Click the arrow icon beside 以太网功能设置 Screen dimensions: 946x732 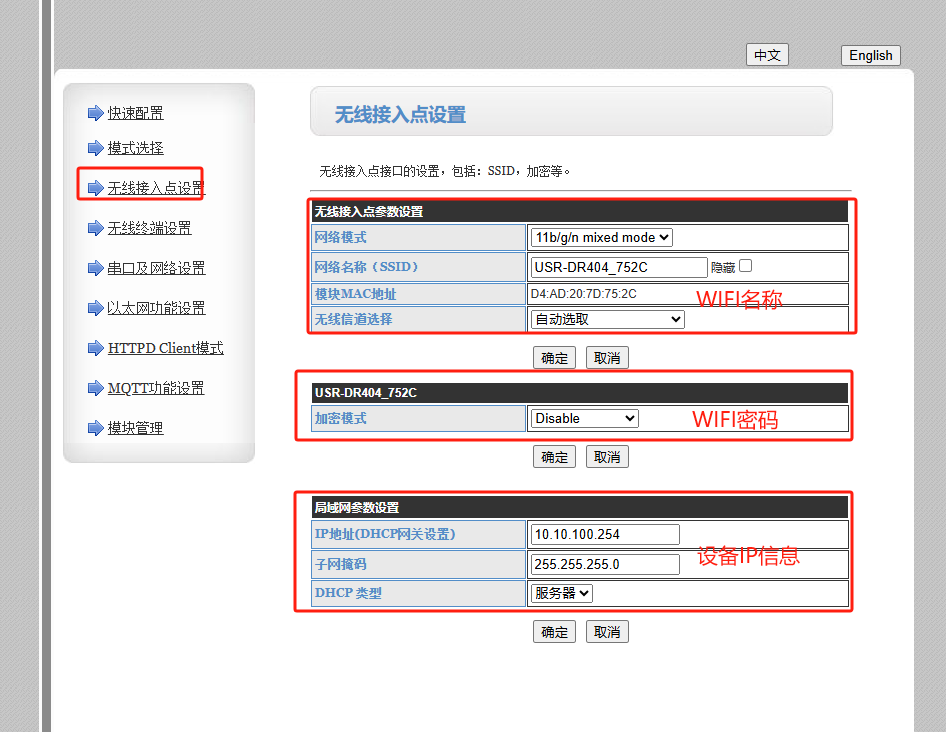(95, 308)
